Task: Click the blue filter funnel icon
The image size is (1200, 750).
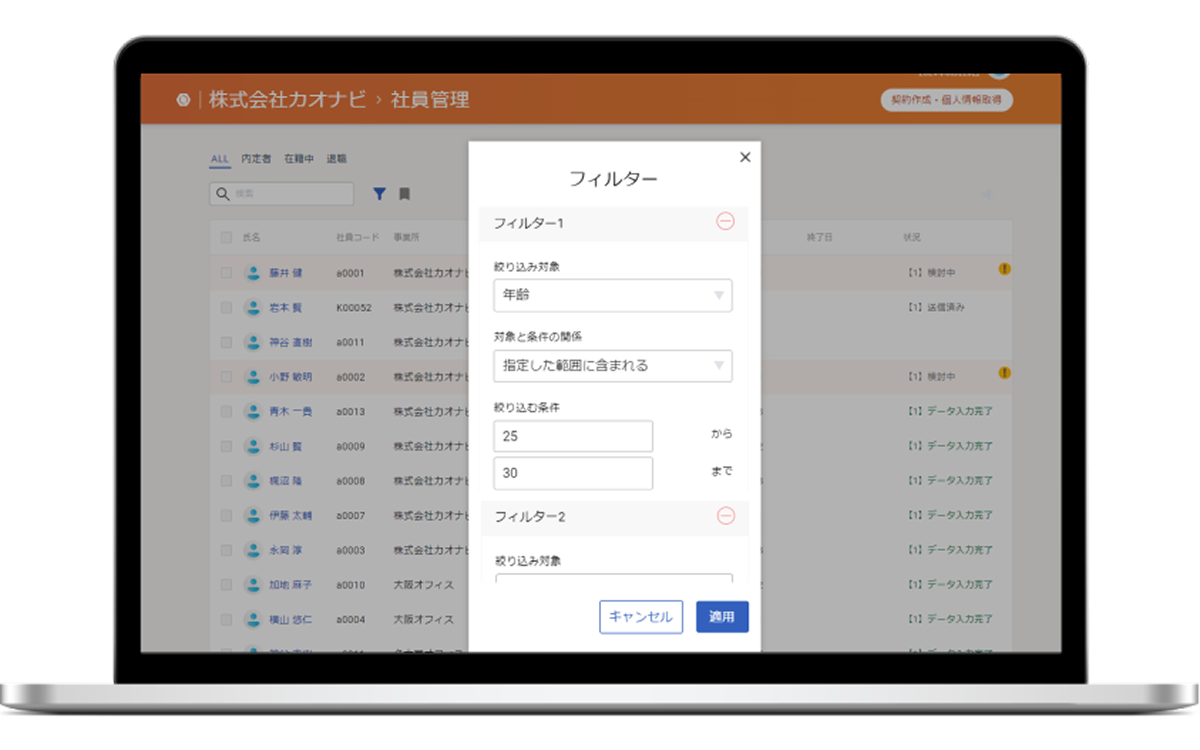Action: pos(380,194)
